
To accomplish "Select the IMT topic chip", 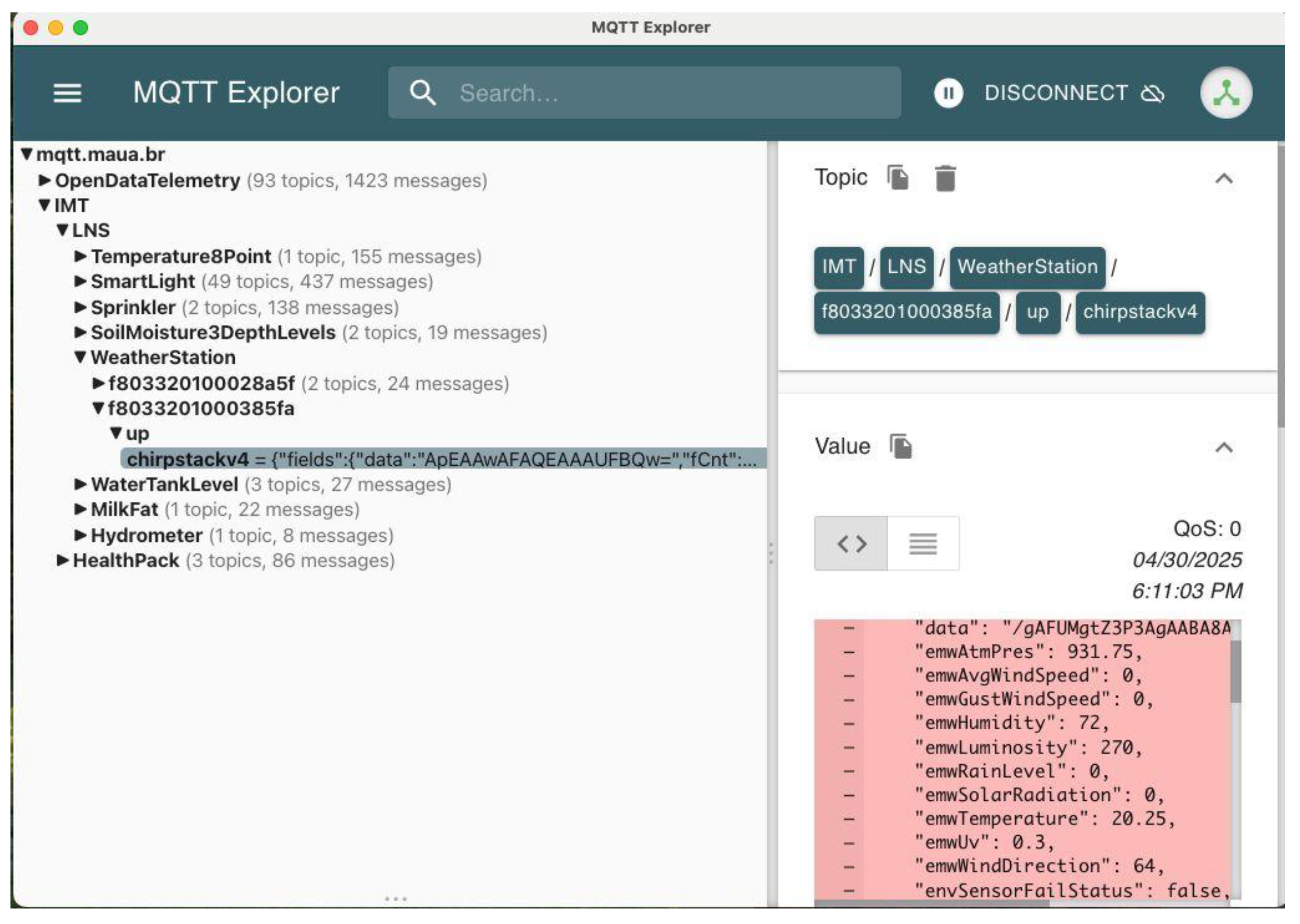I will [x=838, y=267].
